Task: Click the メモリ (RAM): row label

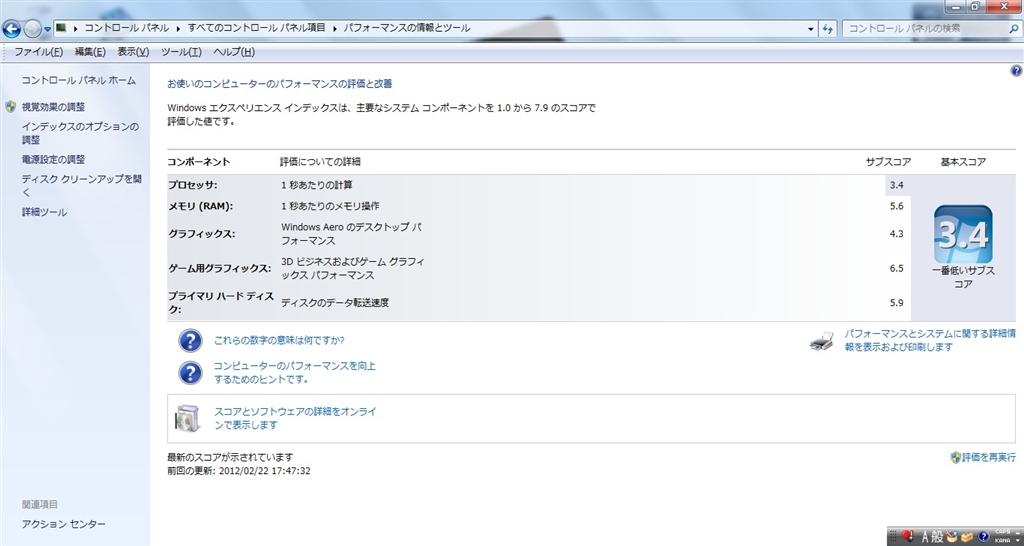Action: (x=200, y=206)
